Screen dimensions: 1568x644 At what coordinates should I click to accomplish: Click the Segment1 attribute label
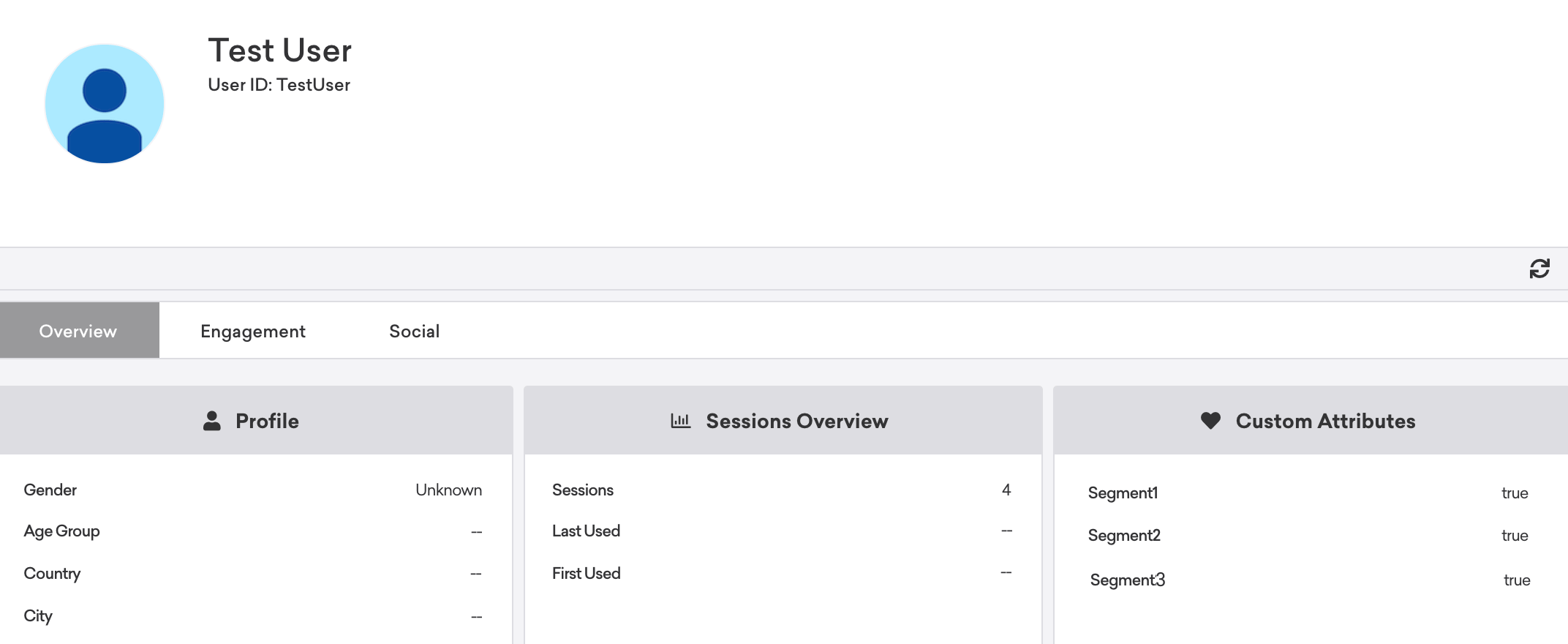pos(1123,493)
